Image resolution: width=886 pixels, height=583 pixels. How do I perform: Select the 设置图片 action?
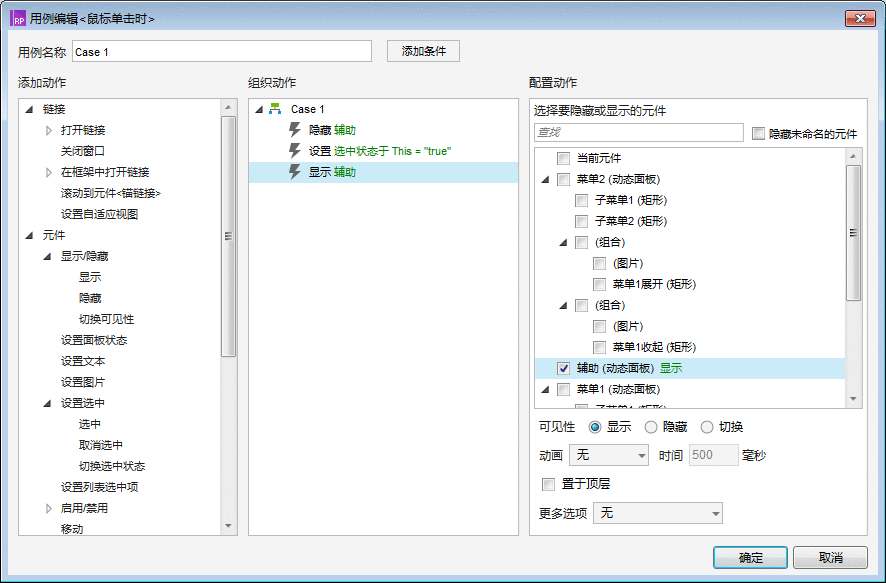(83, 382)
